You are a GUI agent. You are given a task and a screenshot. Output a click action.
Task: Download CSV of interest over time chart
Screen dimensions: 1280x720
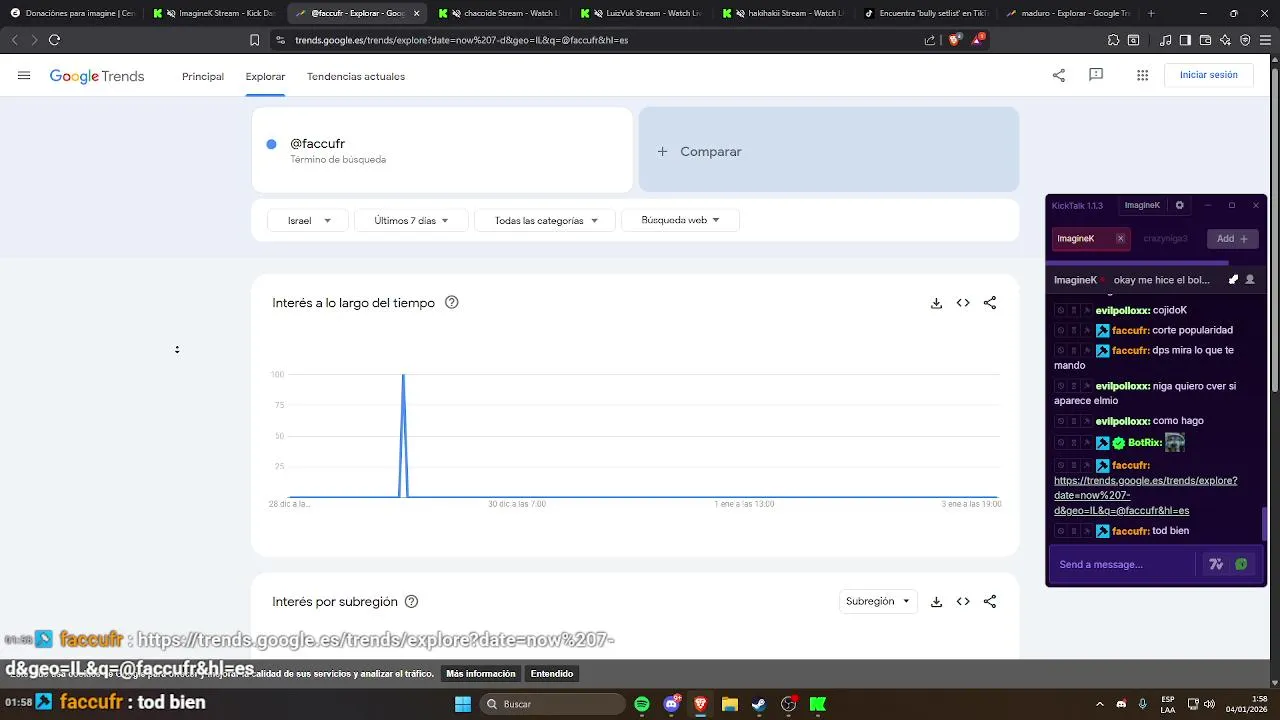point(936,303)
